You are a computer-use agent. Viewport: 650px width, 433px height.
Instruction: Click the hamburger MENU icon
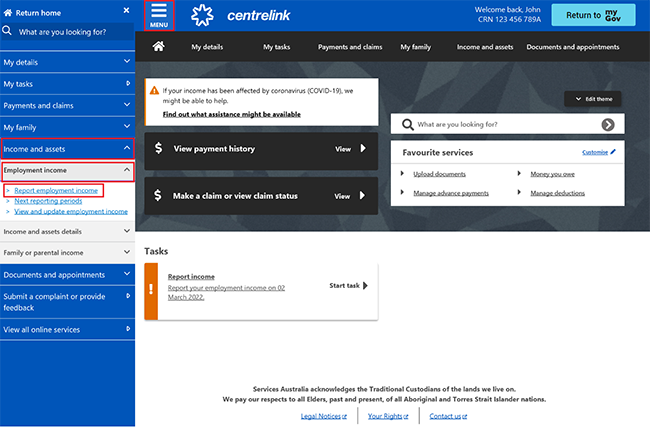[159, 15]
